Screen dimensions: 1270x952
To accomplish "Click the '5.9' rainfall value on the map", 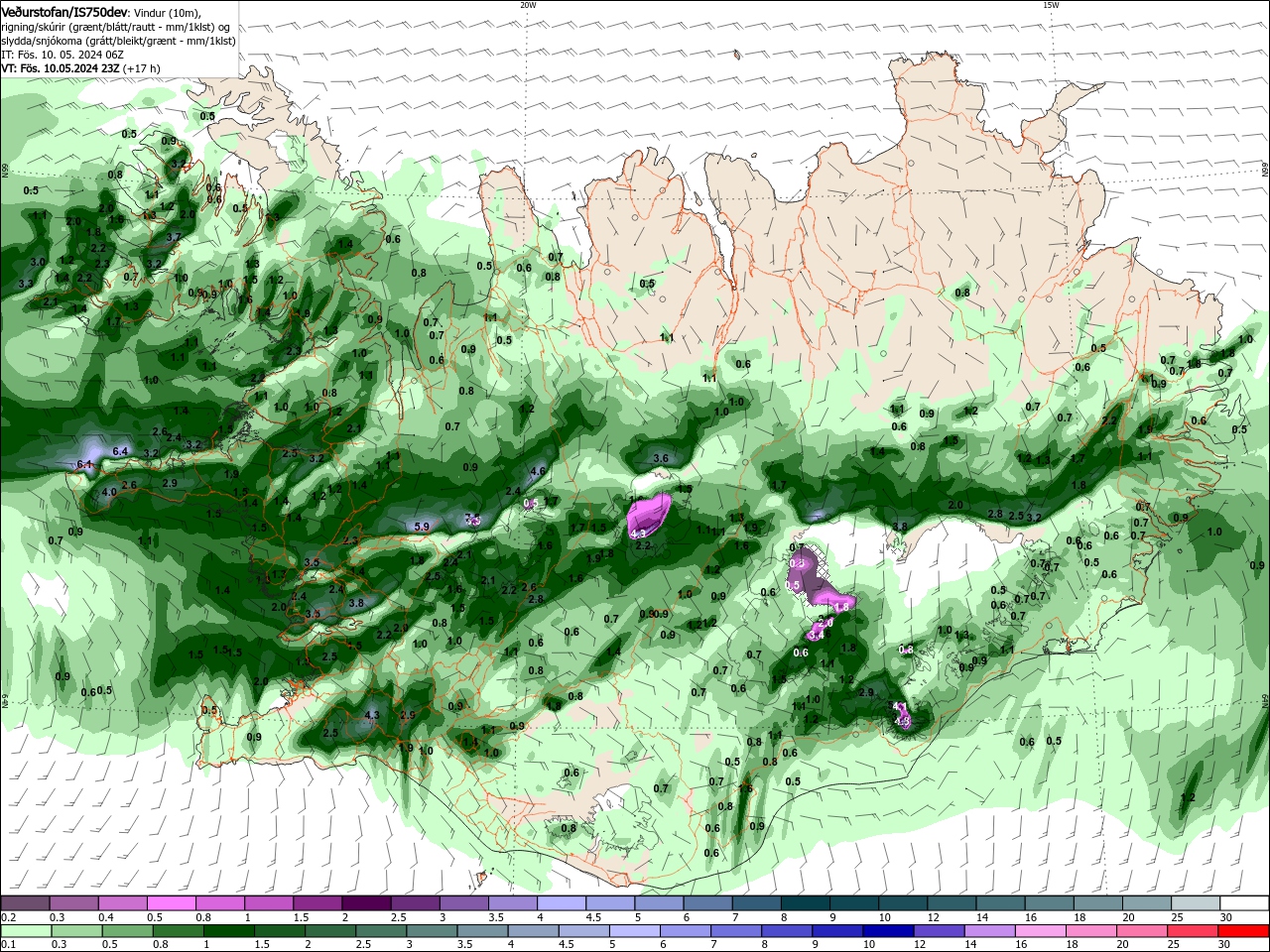I will 422,527.
